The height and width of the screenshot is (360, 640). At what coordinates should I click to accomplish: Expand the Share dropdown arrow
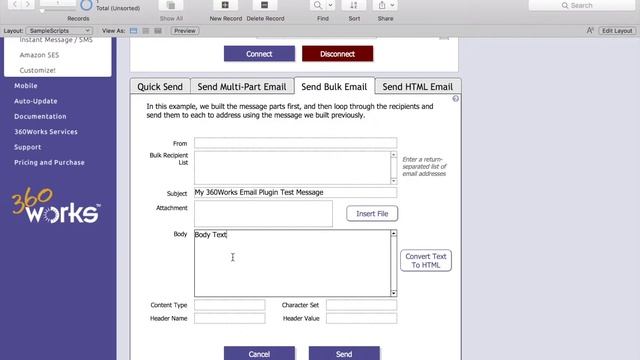pyautogui.click(x=392, y=5)
